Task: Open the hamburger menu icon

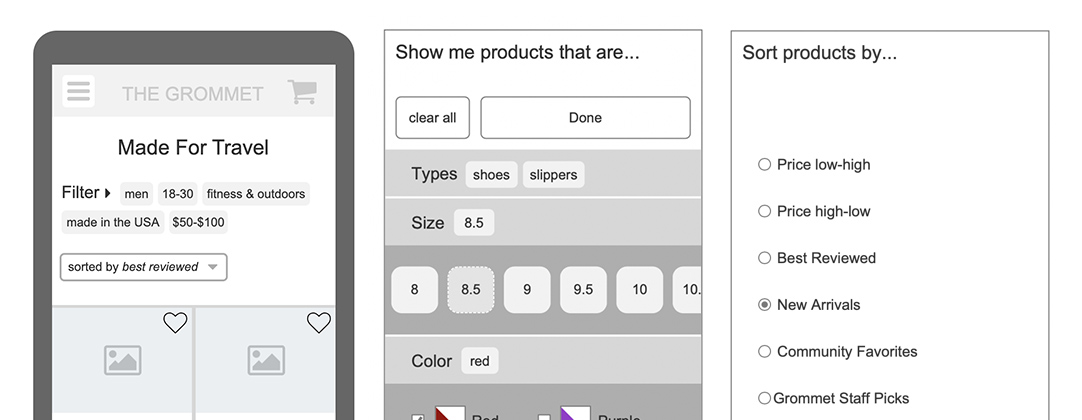Action: pyautogui.click(x=78, y=91)
